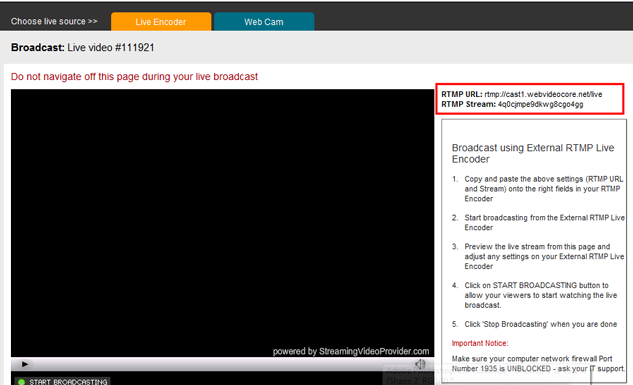Image resolution: width=633 pixels, height=385 pixels.
Task: Switch to the Live Encoder tab
Action: click(x=161, y=22)
